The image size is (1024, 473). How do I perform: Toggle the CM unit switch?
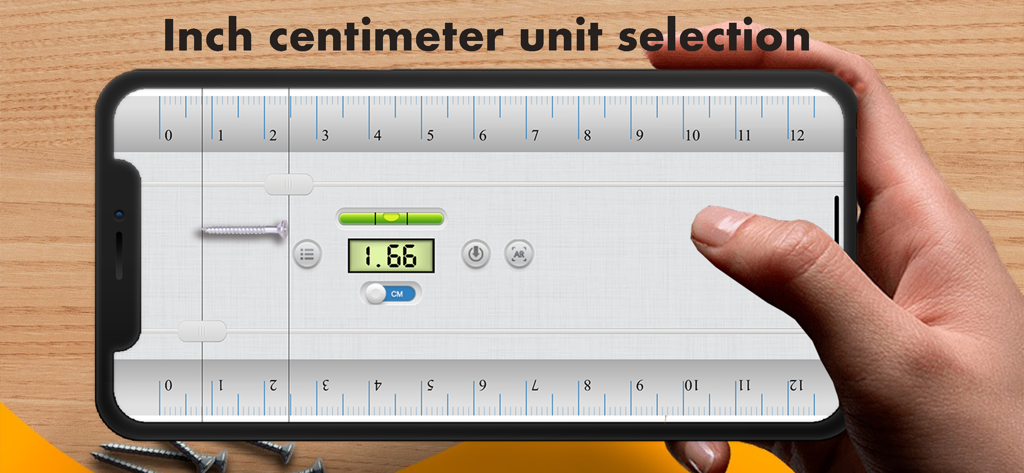point(391,294)
